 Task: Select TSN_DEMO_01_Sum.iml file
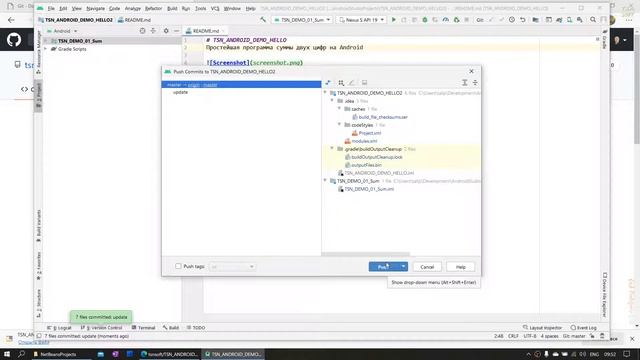(366, 189)
